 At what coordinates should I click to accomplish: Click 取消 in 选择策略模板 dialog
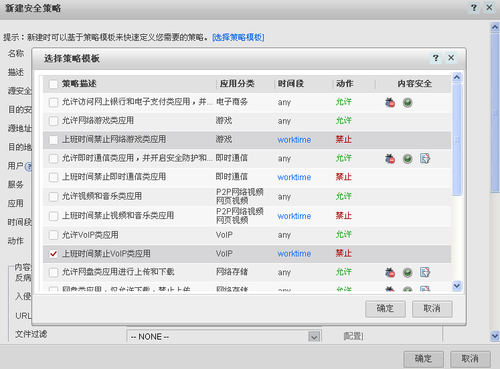[432, 309]
